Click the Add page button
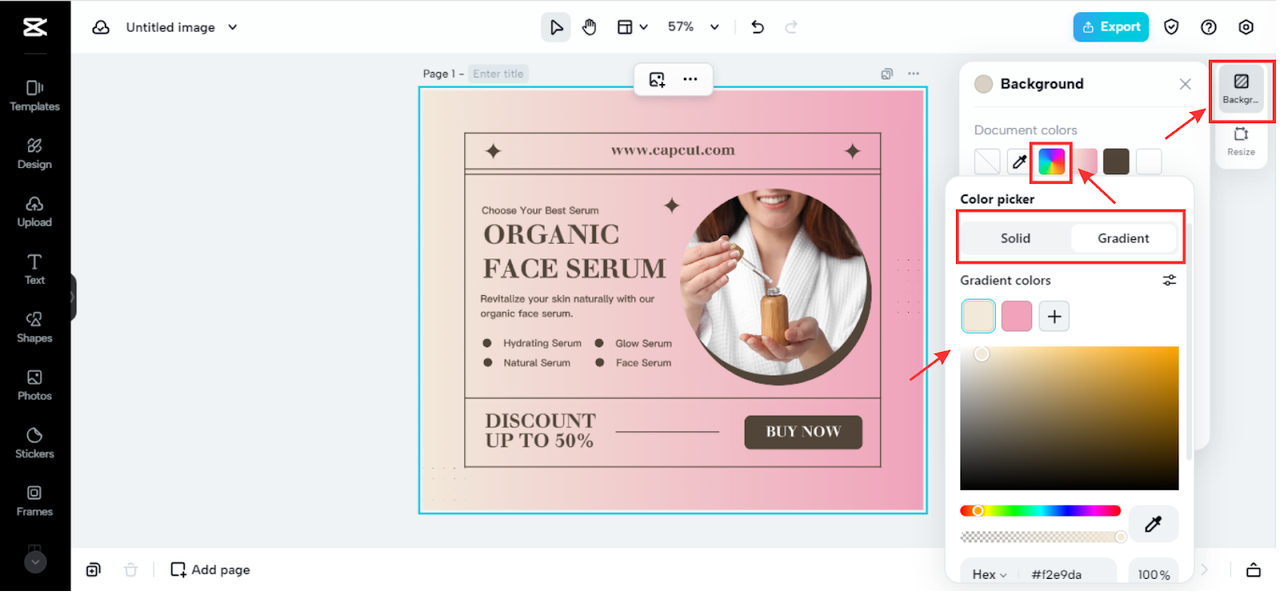1280x595 pixels. pos(210,570)
